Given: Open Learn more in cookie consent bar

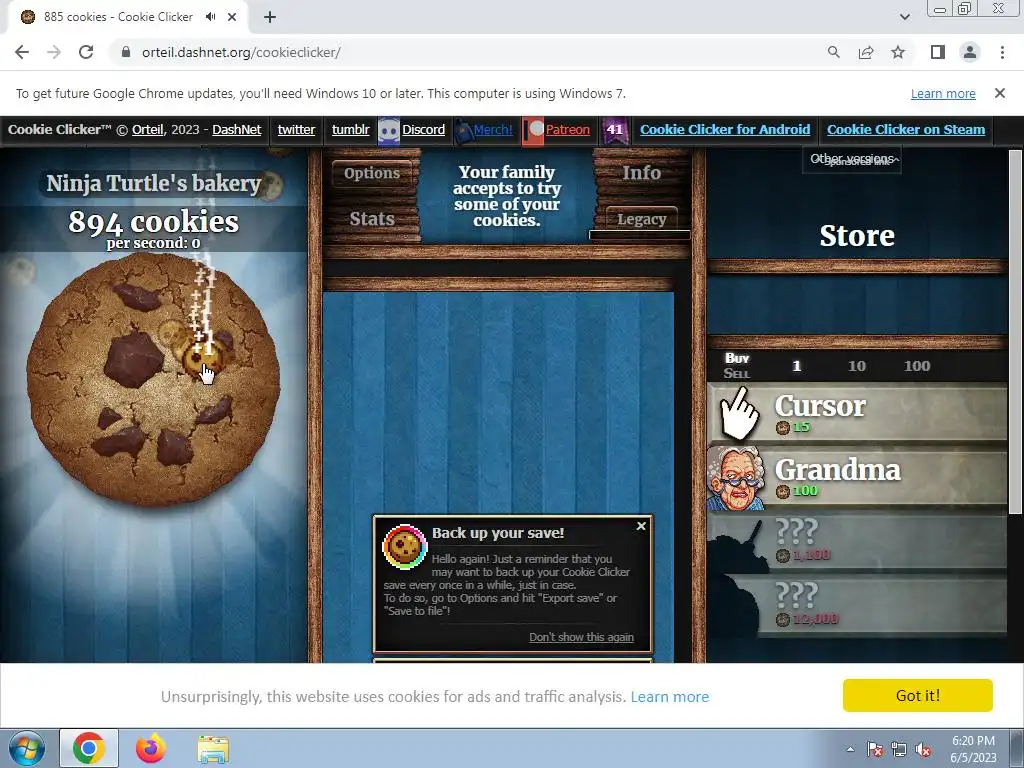Looking at the screenshot, I should 669,697.
